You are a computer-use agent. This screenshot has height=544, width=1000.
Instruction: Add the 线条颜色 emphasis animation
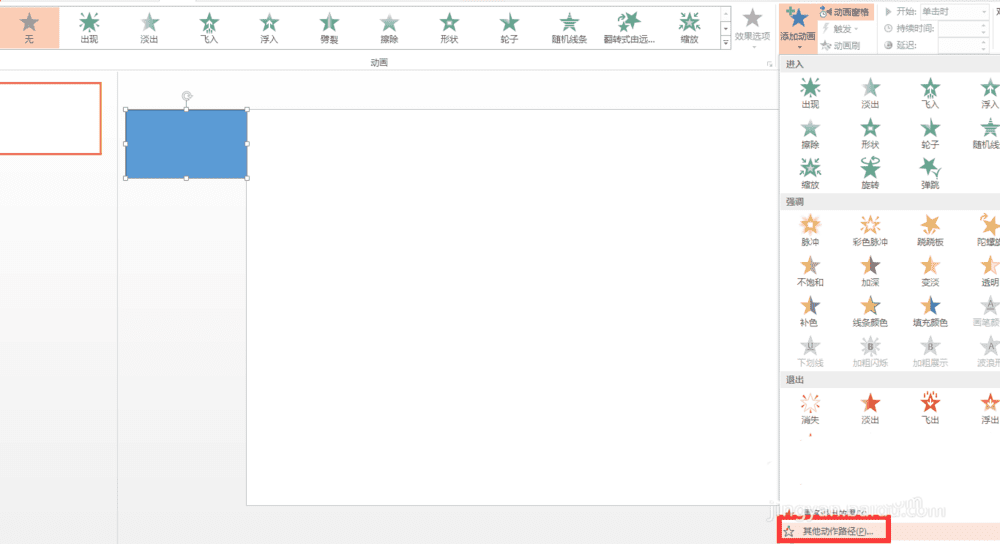click(x=870, y=311)
